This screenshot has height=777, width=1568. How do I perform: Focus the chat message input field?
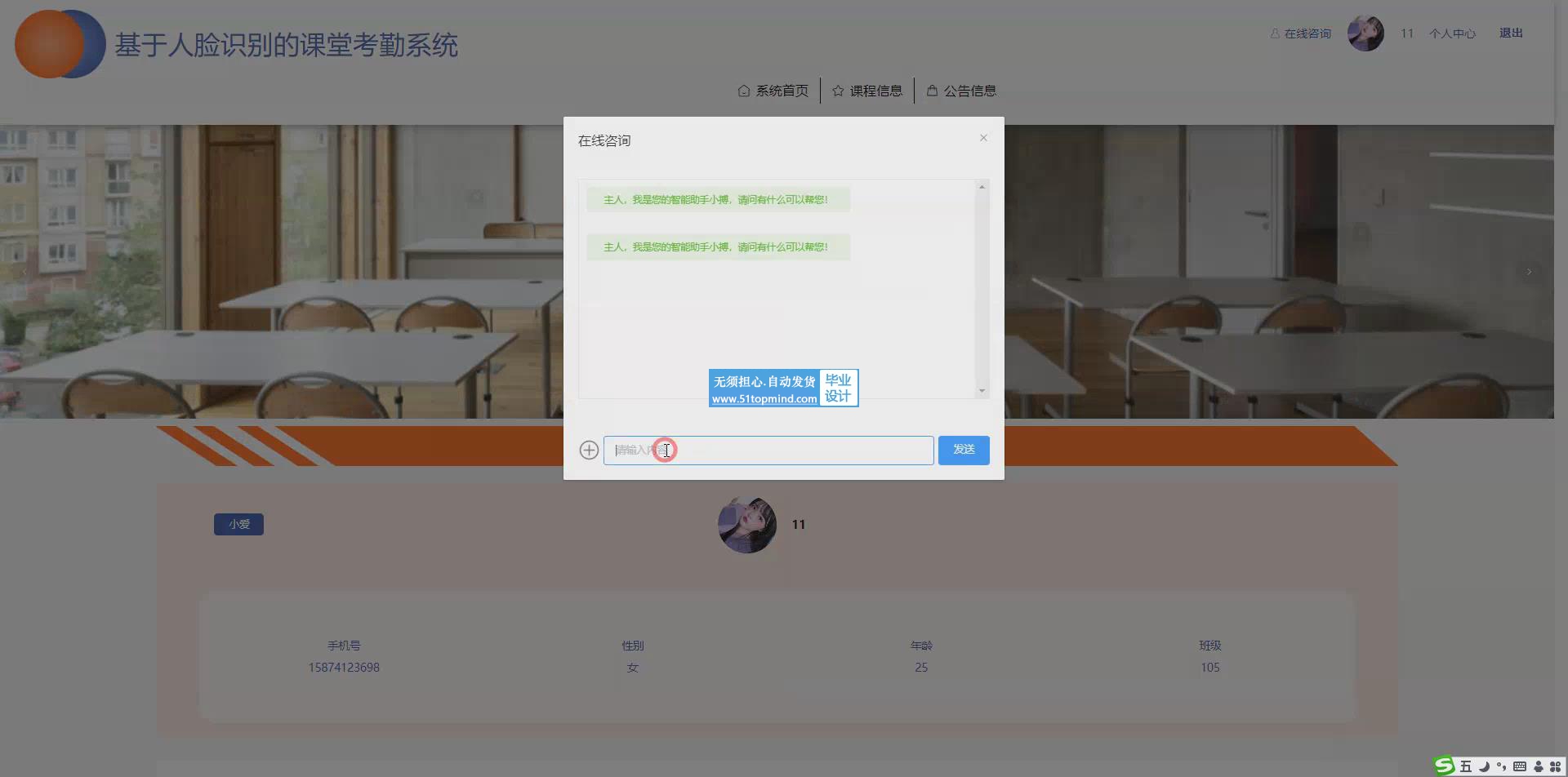[768, 450]
